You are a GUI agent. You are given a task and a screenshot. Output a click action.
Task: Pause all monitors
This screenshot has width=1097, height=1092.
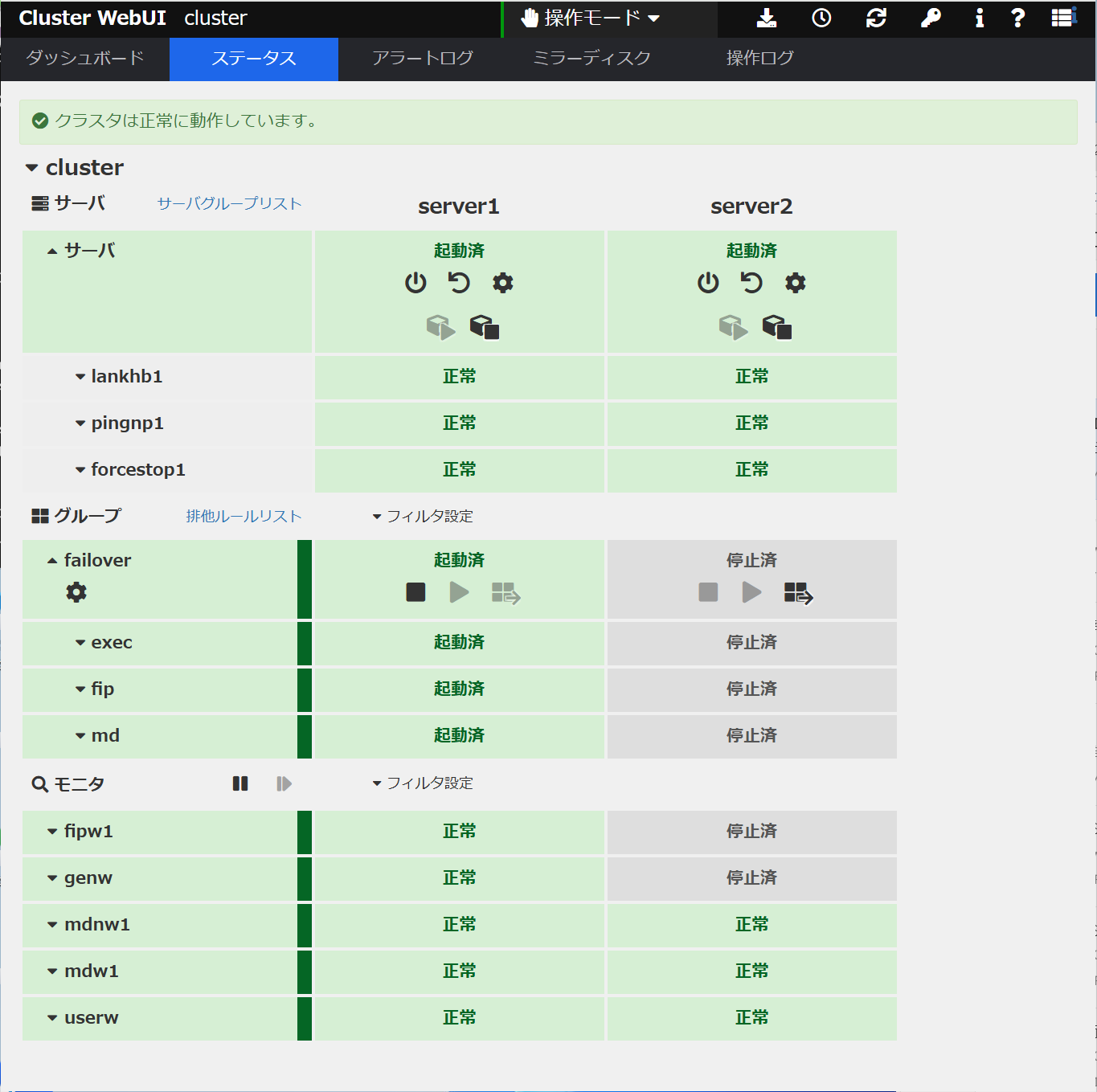pyautogui.click(x=240, y=783)
